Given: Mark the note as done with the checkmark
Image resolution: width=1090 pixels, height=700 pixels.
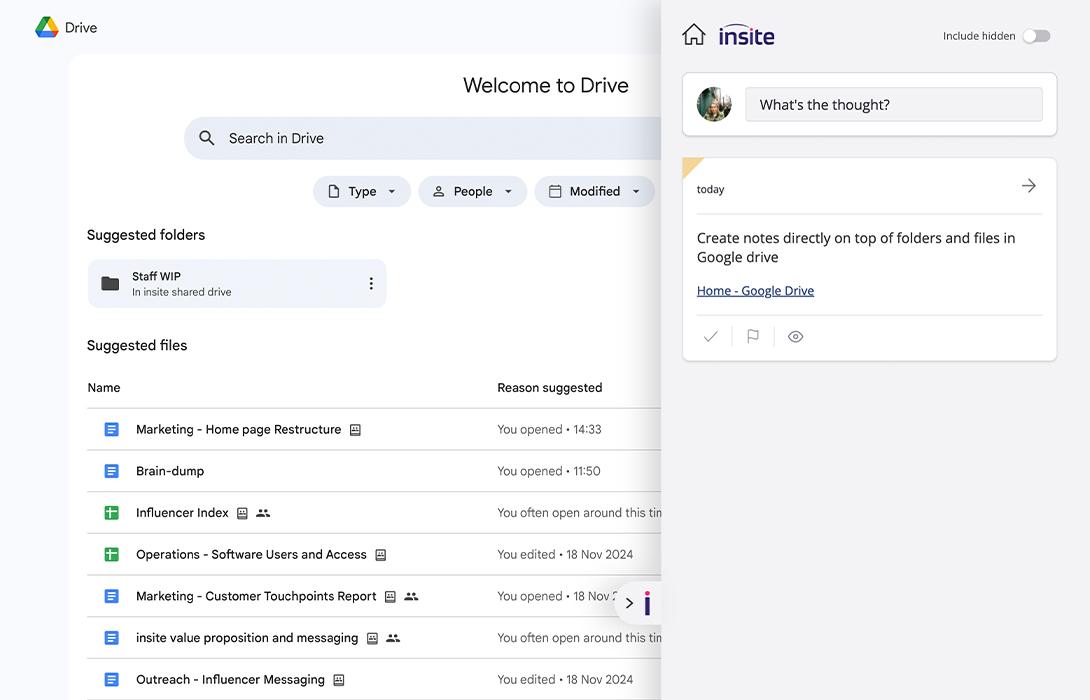Looking at the screenshot, I should [x=710, y=336].
